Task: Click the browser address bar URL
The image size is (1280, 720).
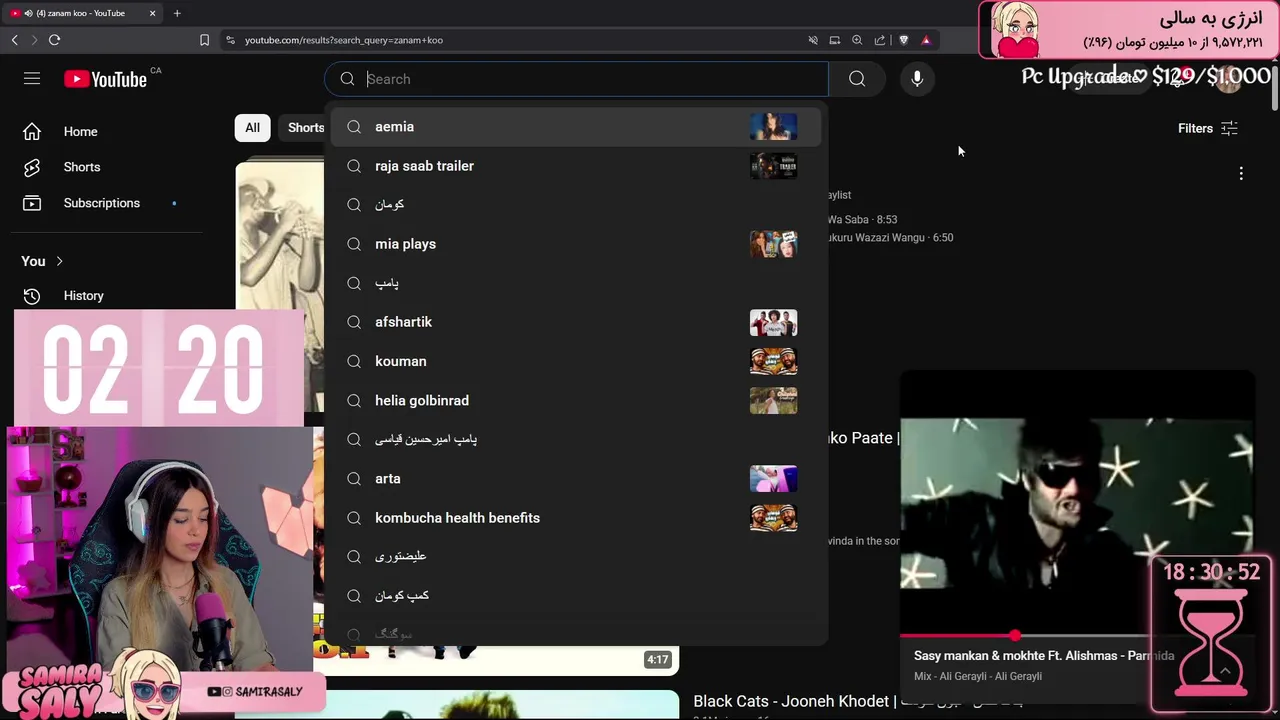Action: (344, 40)
